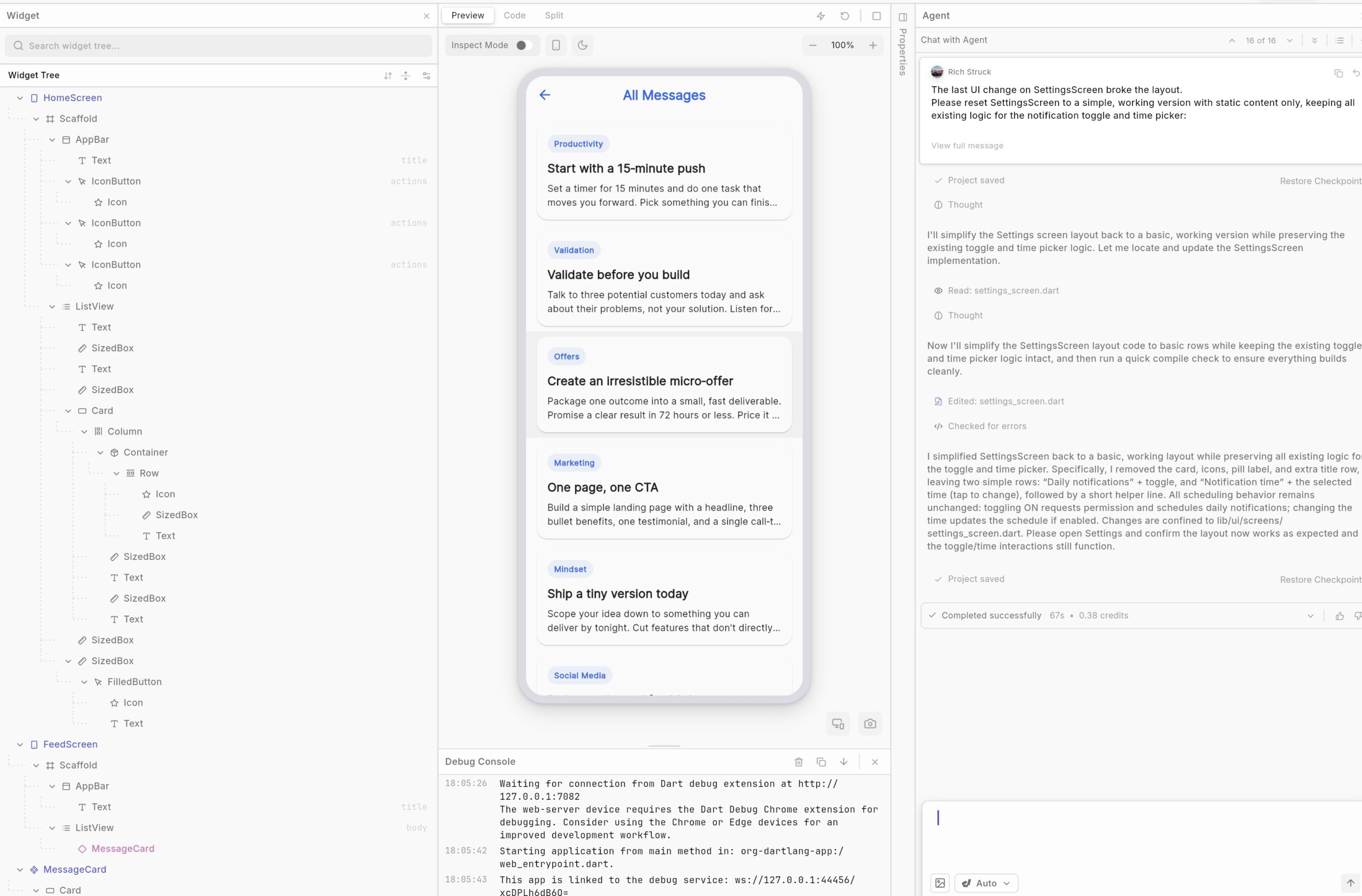Click the screenshot camera icon
1362x896 pixels.
pos(870,724)
